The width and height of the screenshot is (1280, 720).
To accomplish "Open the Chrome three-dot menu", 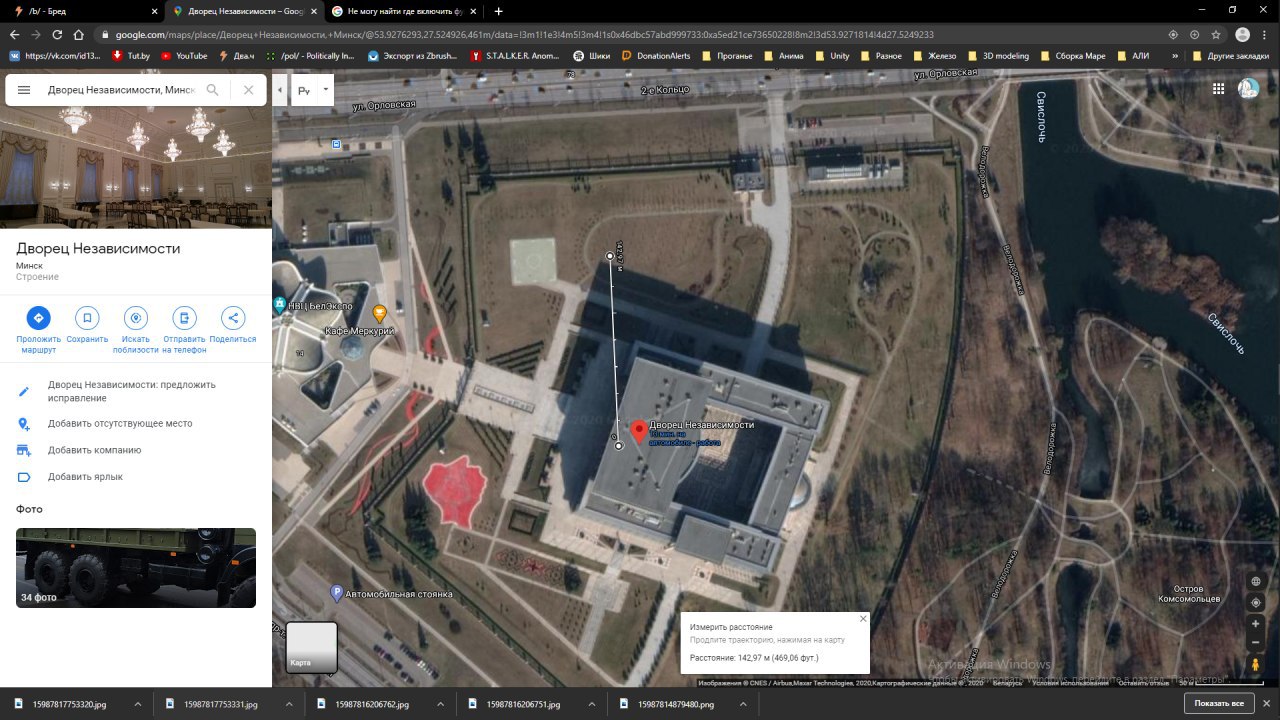I will click(1265, 34).
